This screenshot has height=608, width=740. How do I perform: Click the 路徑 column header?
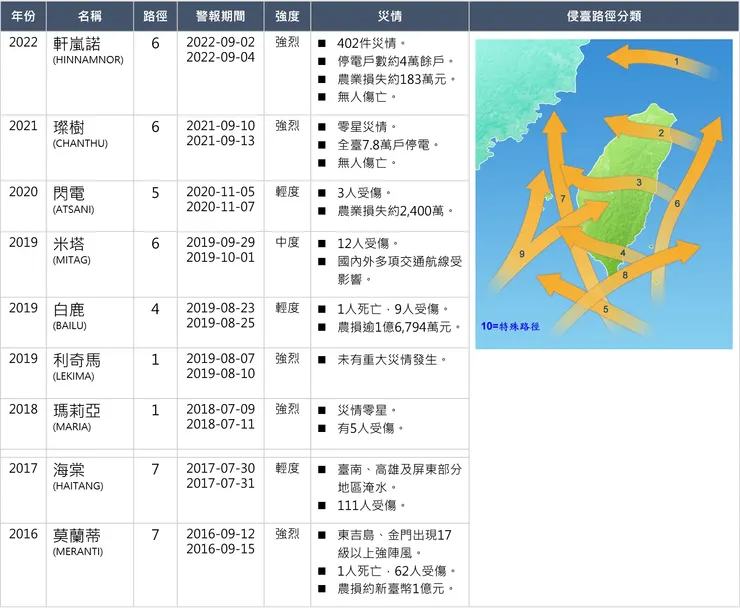(x=155, y=16)
